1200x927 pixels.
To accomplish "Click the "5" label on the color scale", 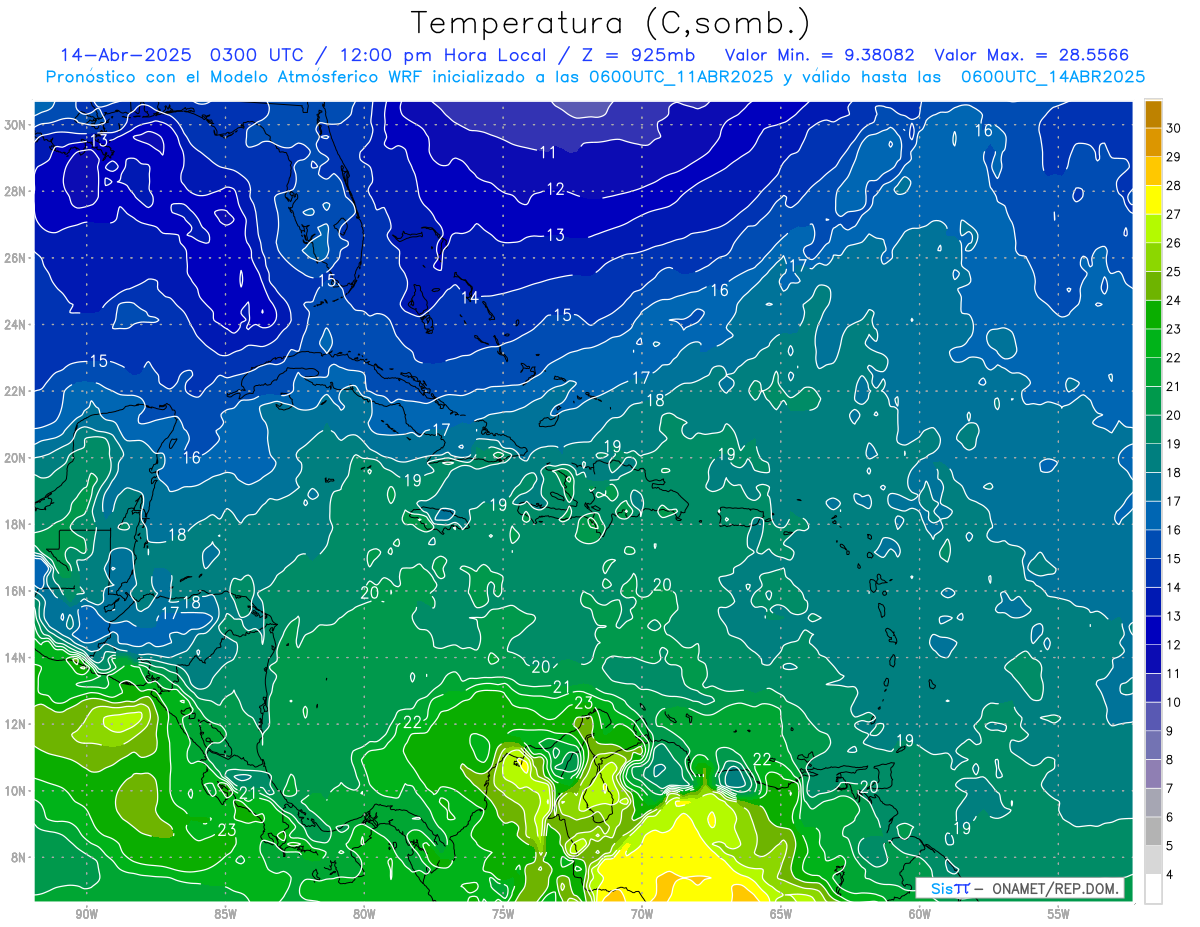I will point(1171,846).
